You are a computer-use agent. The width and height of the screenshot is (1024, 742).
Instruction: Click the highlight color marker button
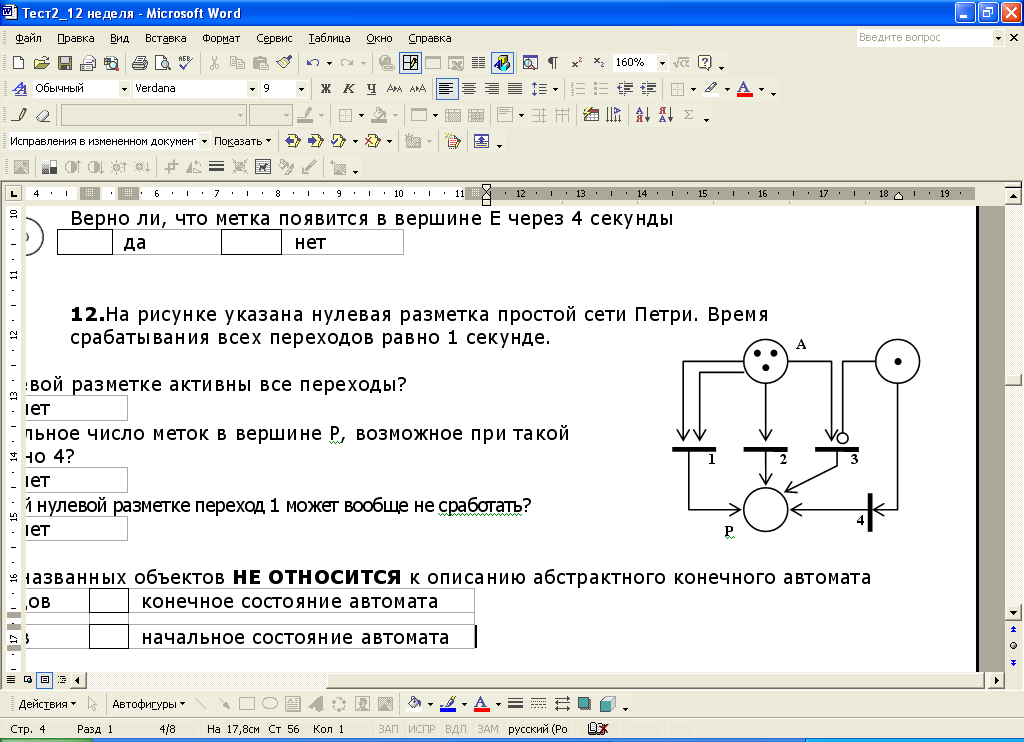[x=711, y=89]
